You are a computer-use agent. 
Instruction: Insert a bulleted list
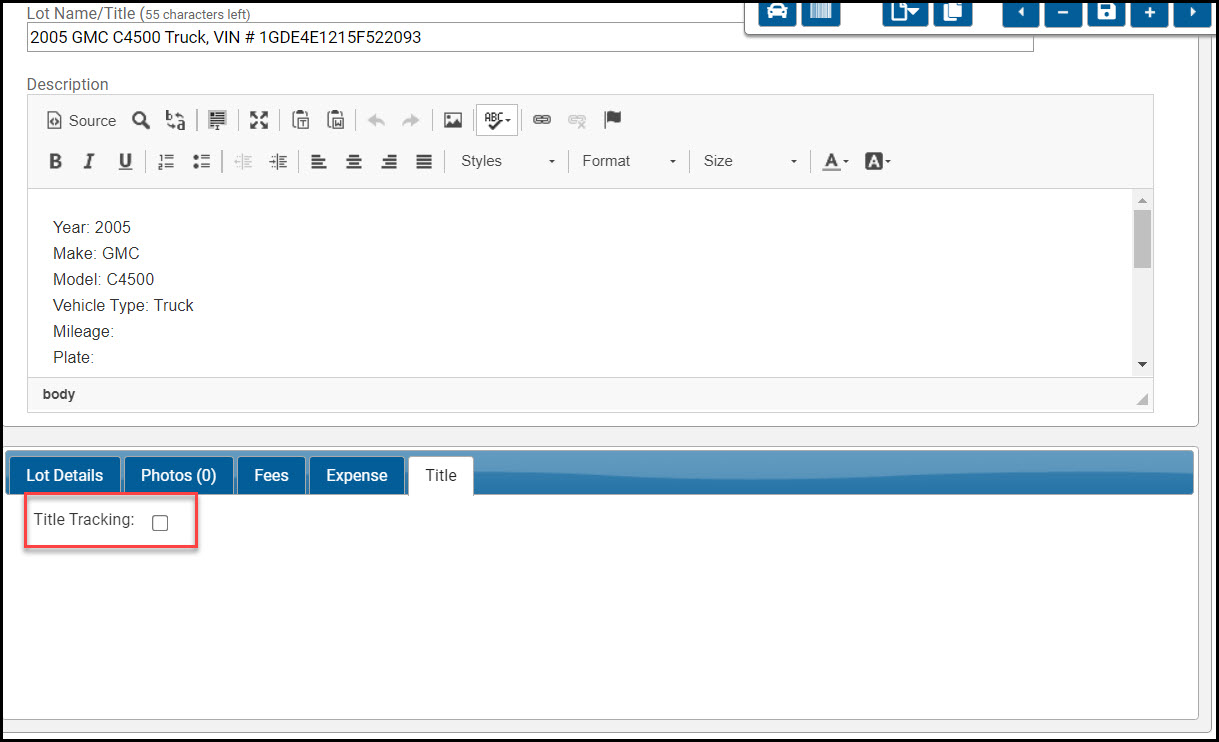[201, 161]
